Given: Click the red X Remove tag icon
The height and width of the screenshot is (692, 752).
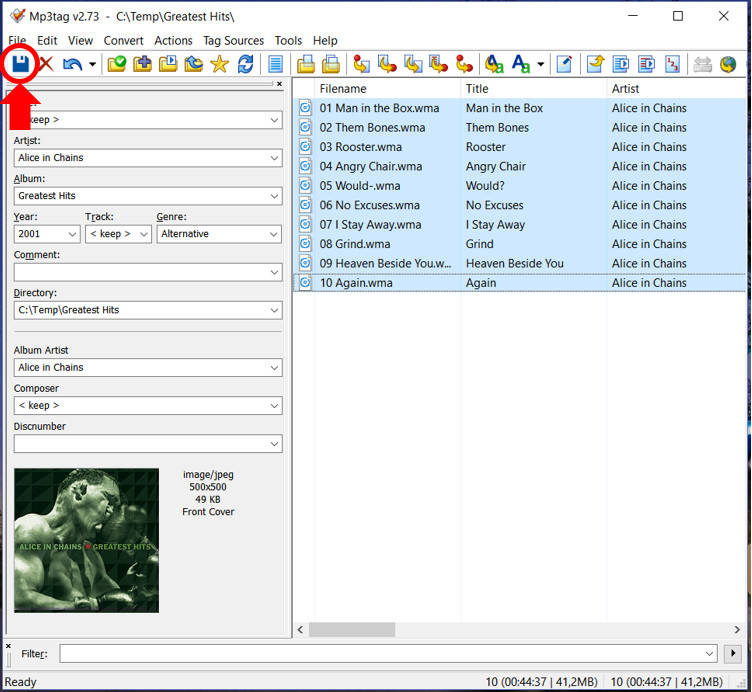Looking at the screenshot, I should [x=46, y=63].
